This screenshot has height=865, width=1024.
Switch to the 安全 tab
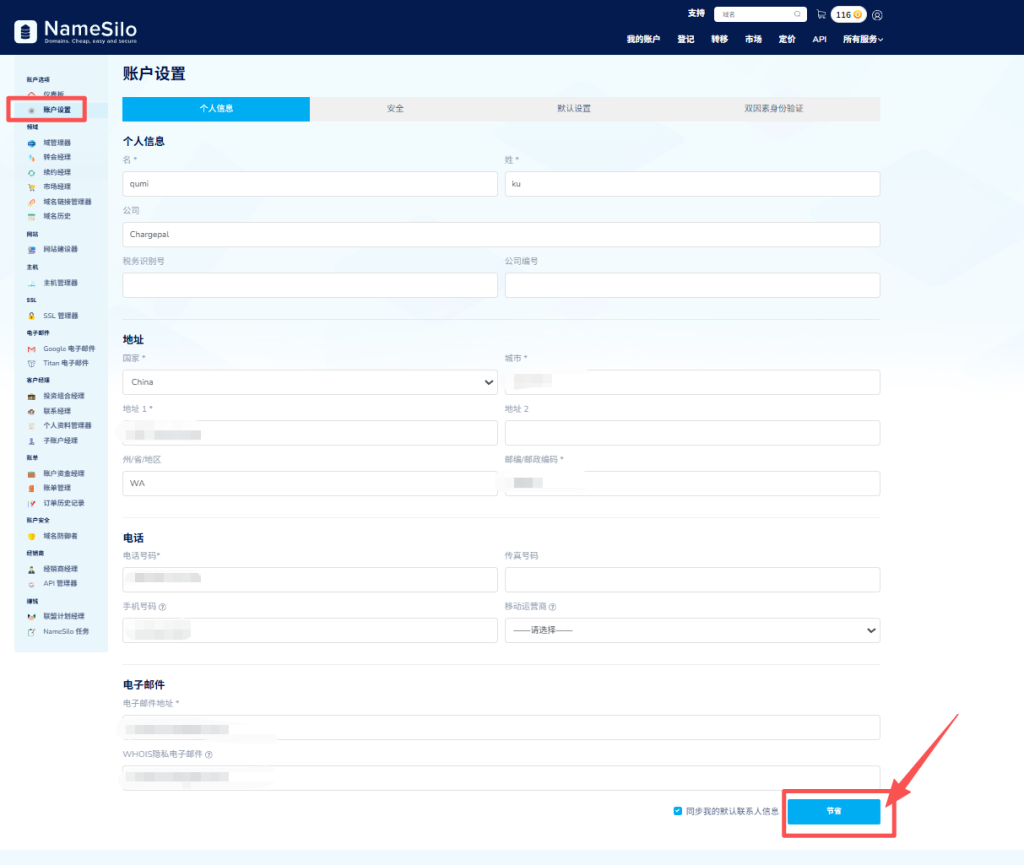395,108
